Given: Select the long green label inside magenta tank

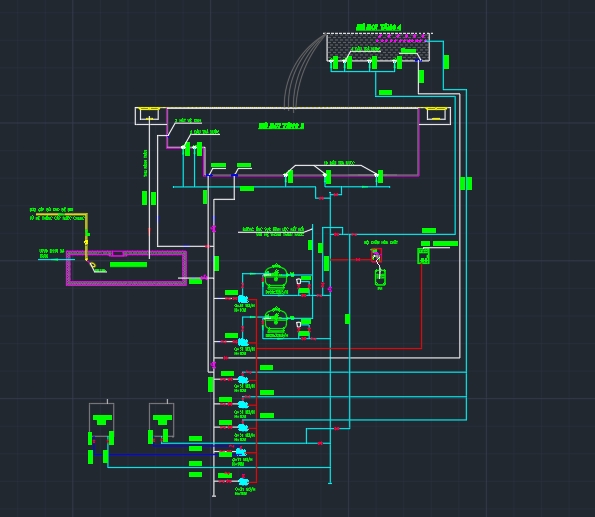Looking at the screenshot, I should click(x=128, y=265).
